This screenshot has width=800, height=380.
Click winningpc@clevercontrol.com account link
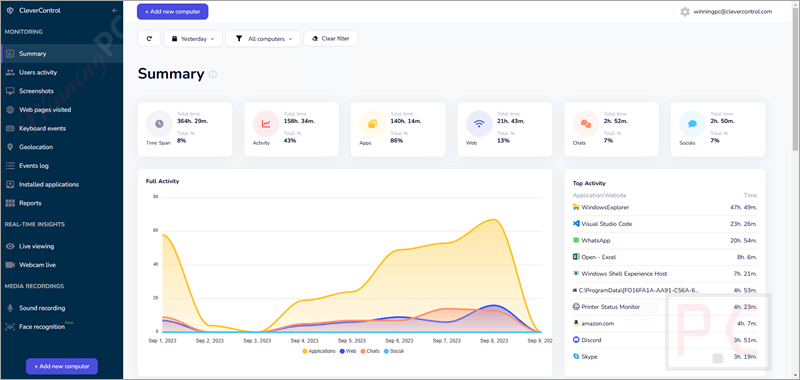coord(733,11)
